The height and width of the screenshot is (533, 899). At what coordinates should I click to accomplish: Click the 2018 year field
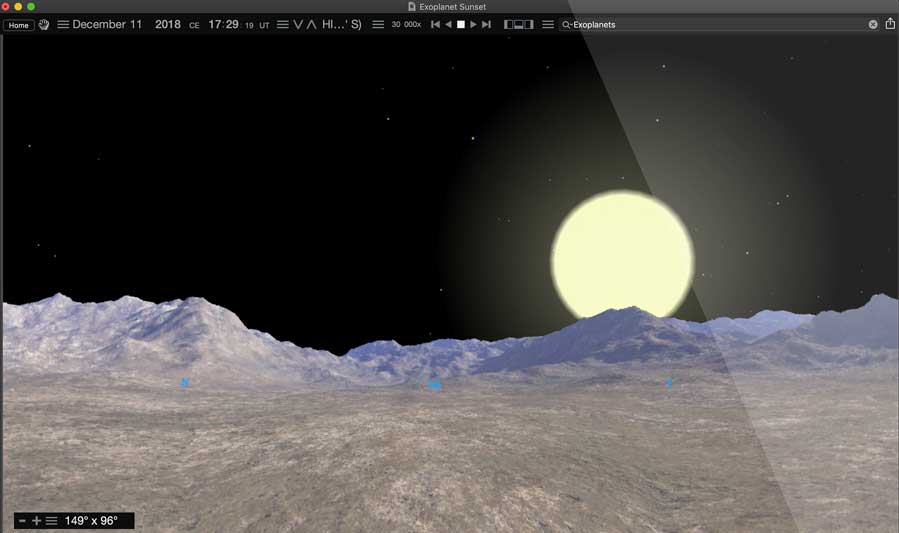(x=168, y=25)
